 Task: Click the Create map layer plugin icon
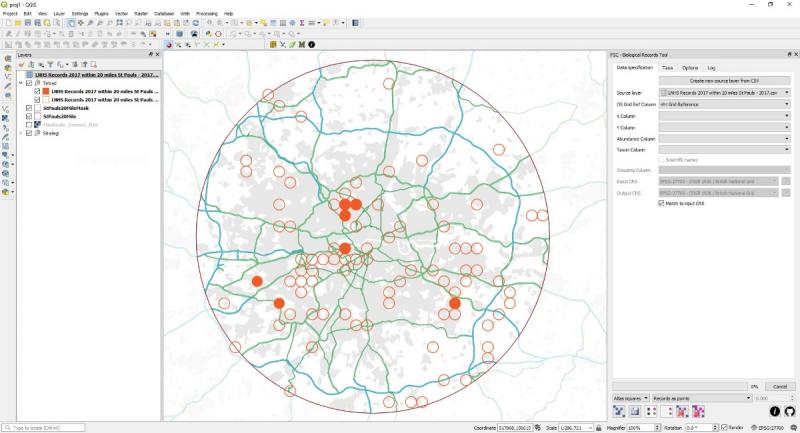coord(618,411)
